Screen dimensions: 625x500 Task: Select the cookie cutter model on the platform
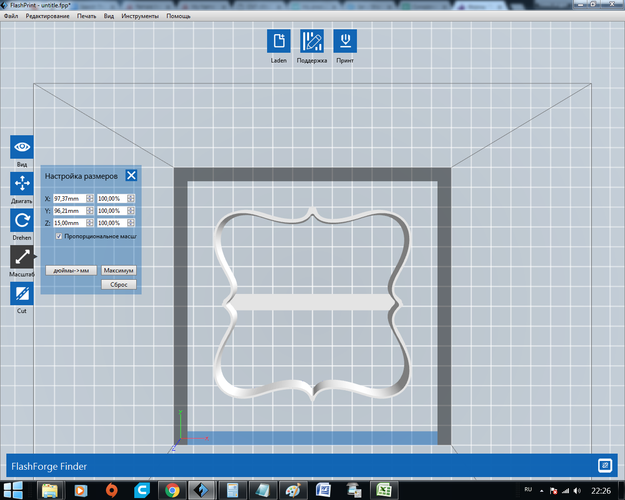[x=312, y=303]
